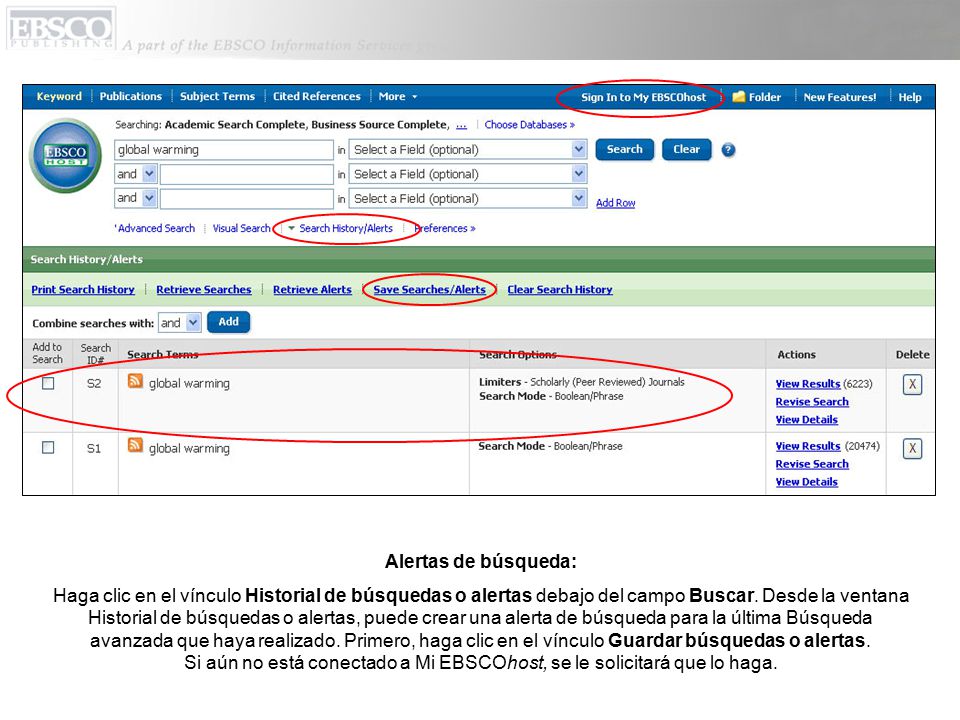Click the Search button
The width and height of the screenshot is (960, 720).
tap(624, 149)
